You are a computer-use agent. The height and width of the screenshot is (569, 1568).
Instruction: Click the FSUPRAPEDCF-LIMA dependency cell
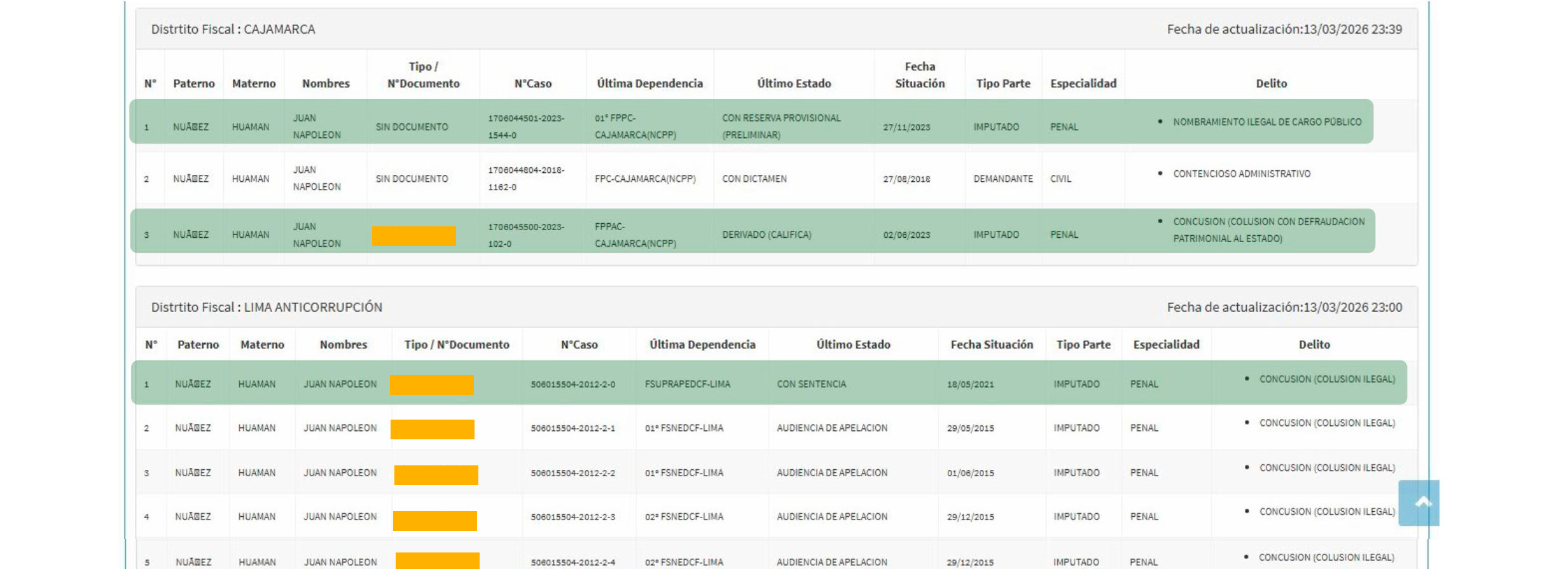(687, 384)
